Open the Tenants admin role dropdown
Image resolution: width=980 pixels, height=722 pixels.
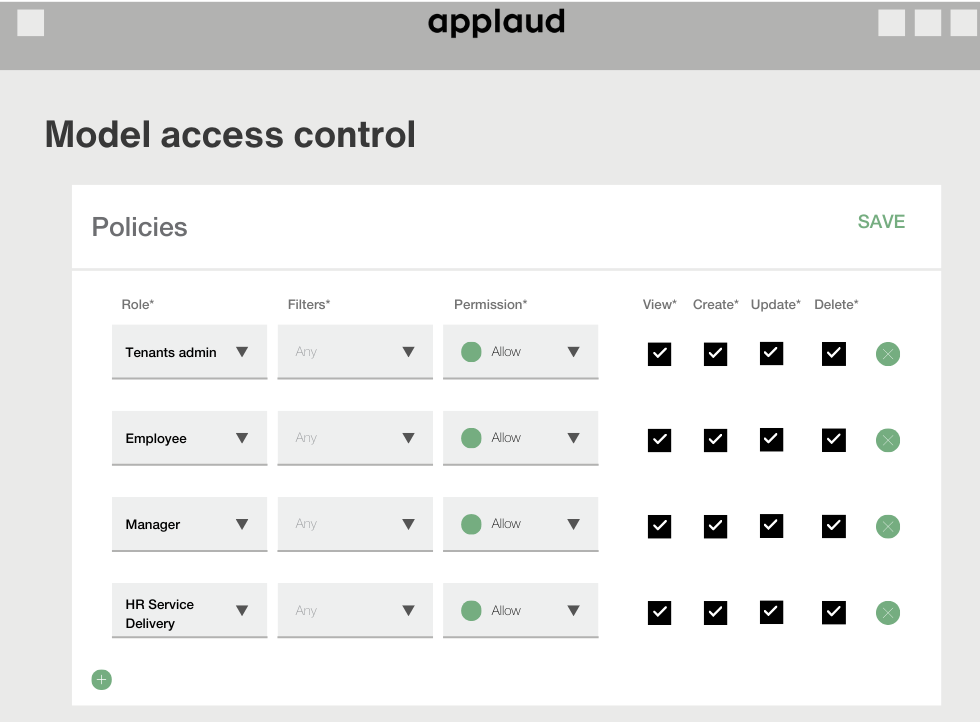pos(189,352)
